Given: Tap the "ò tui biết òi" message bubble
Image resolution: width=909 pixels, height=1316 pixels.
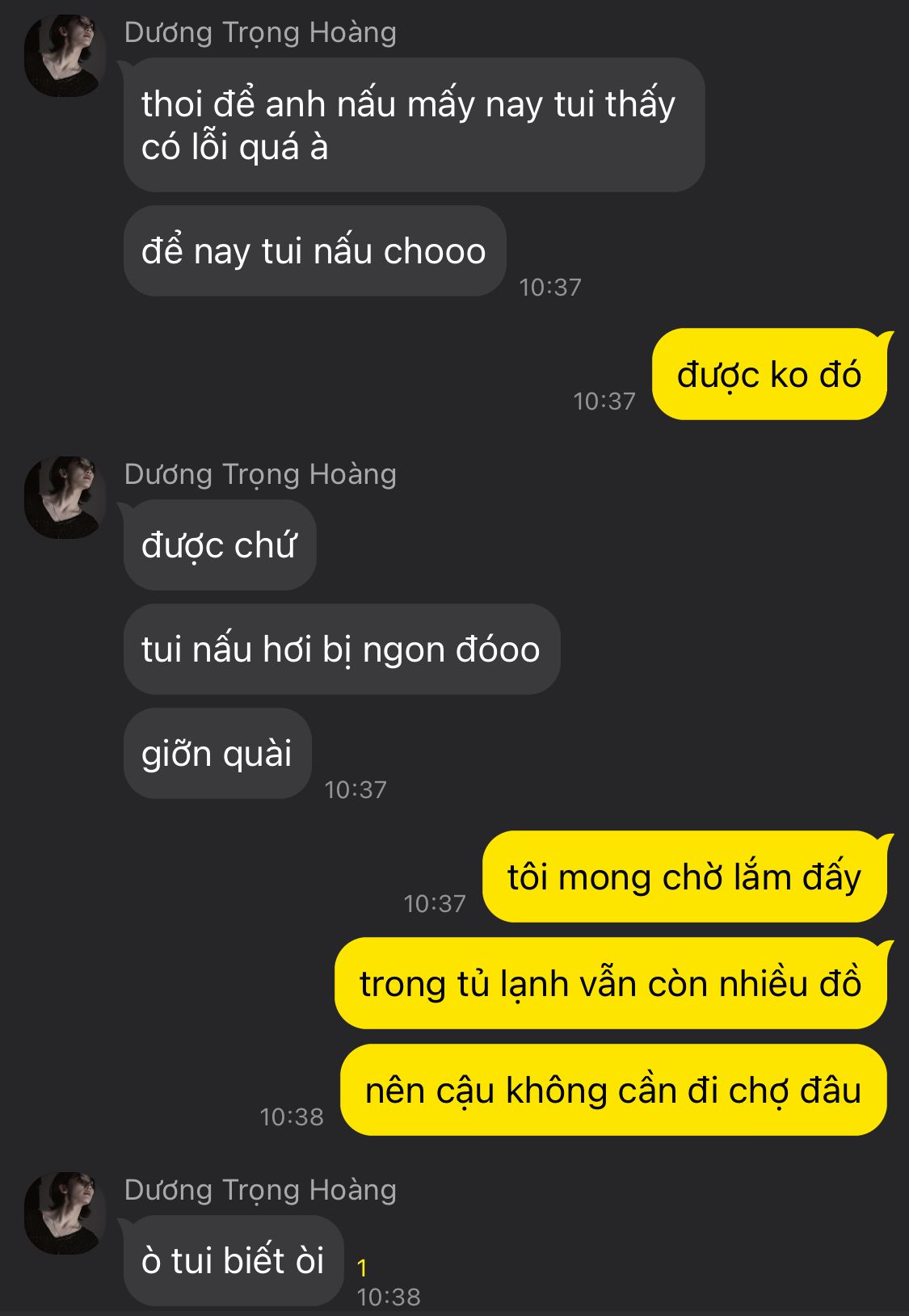Looking at the screenshot, I should 234,1260.
